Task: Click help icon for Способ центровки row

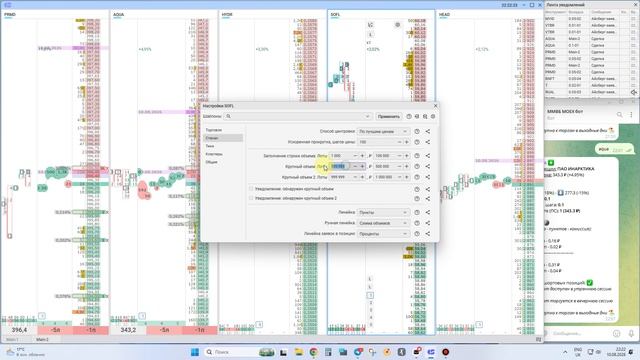Action: (417, 131)
